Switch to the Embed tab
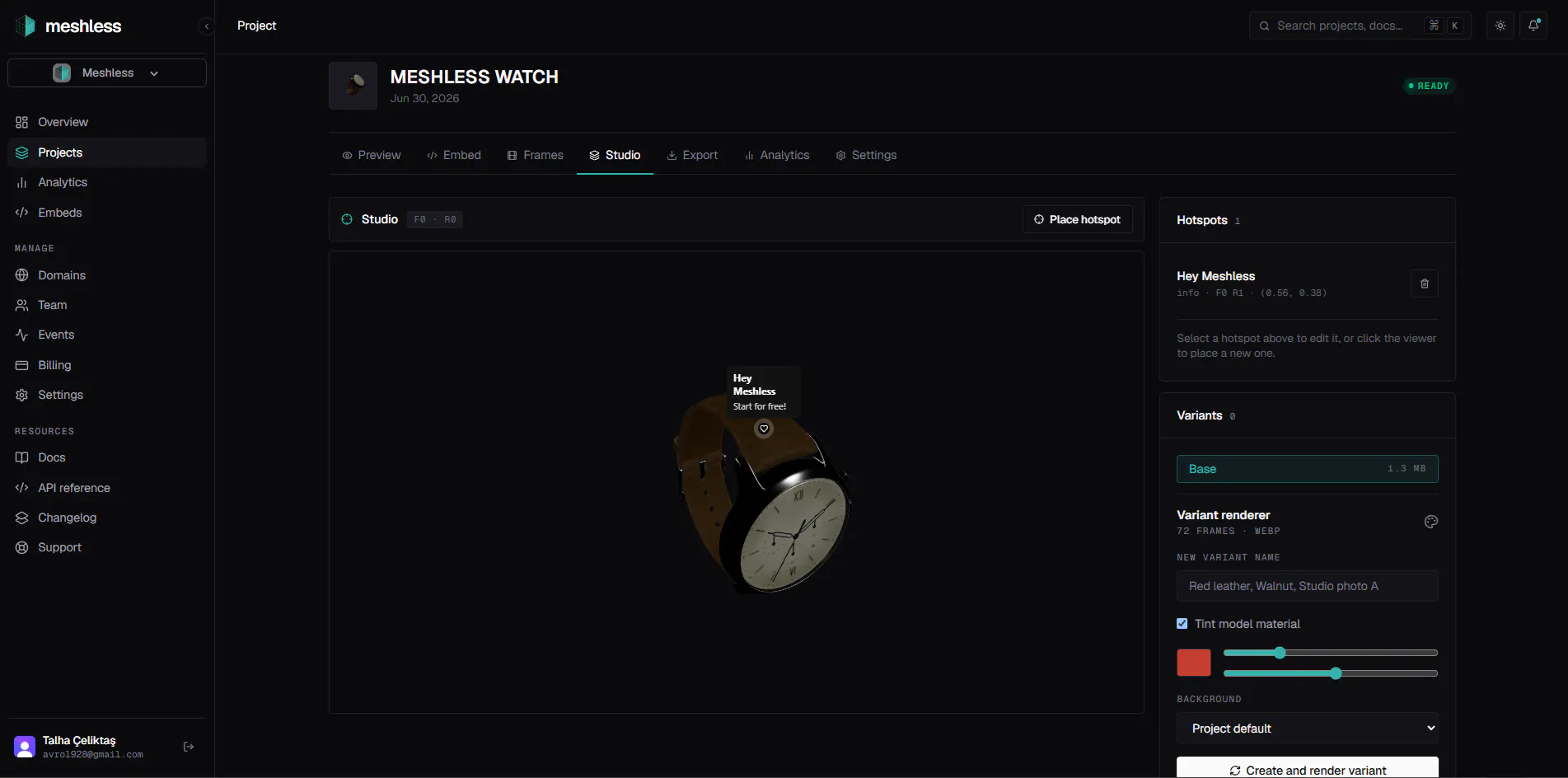 point(454,155)
